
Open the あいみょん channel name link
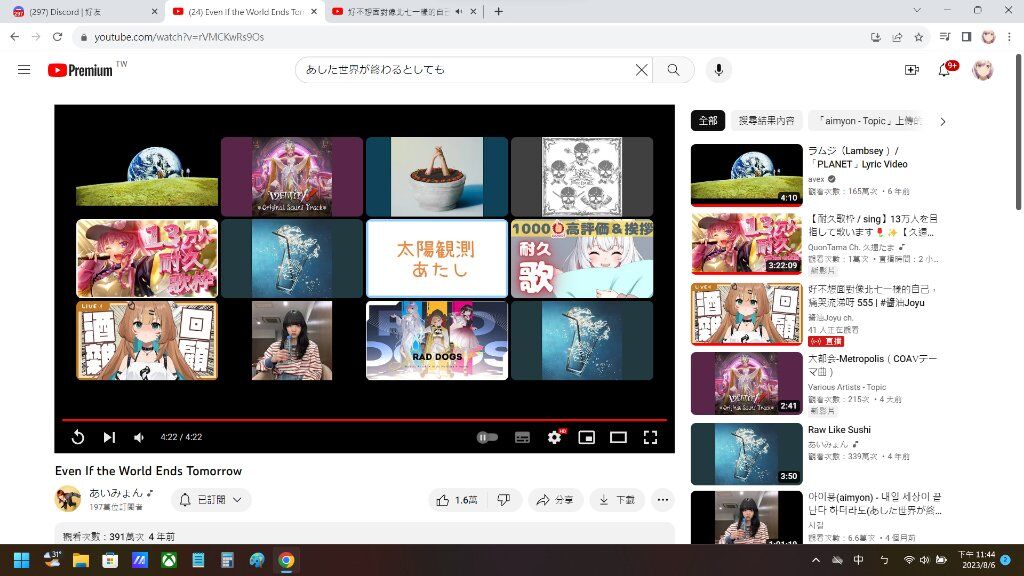tap(116, 493)
